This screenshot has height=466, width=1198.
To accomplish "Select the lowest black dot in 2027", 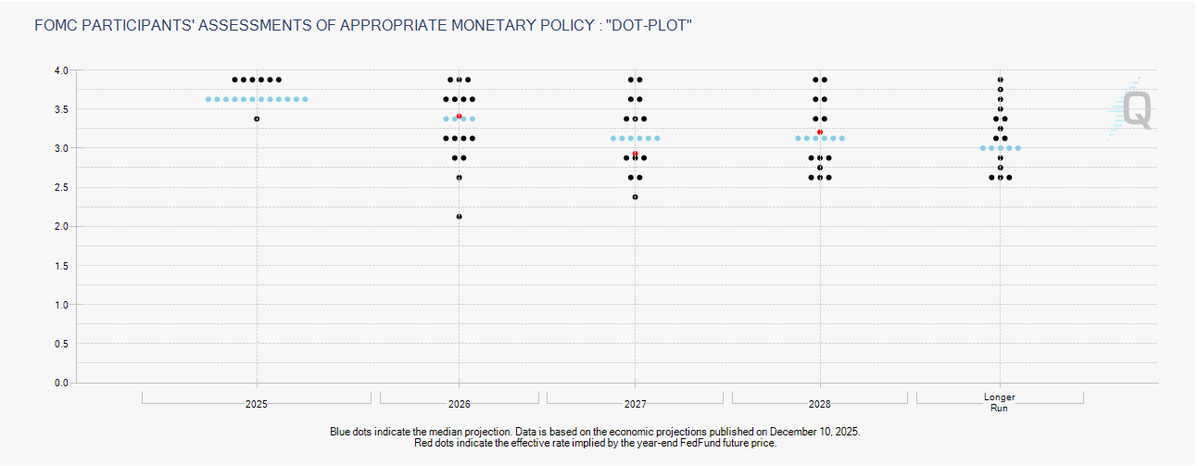I will click(x=635, y=197).
